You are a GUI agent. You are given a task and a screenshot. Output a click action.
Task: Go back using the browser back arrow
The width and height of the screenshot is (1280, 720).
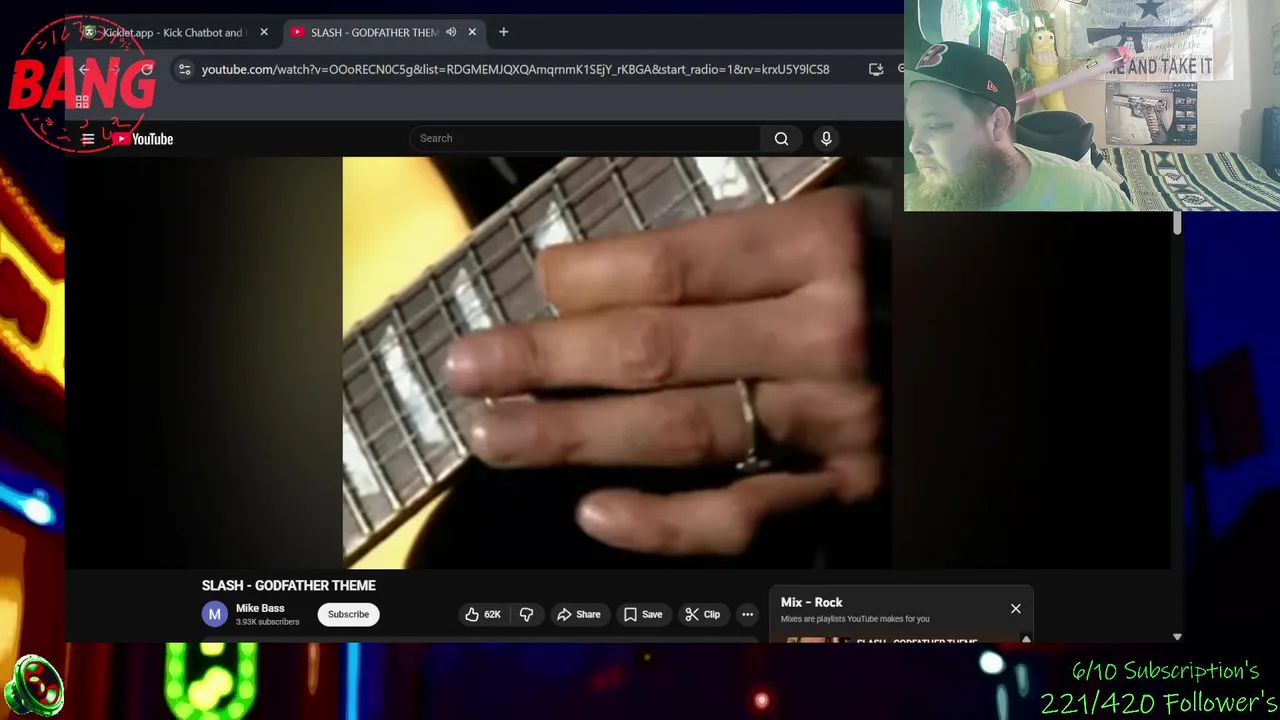click(x=84, y=69)
